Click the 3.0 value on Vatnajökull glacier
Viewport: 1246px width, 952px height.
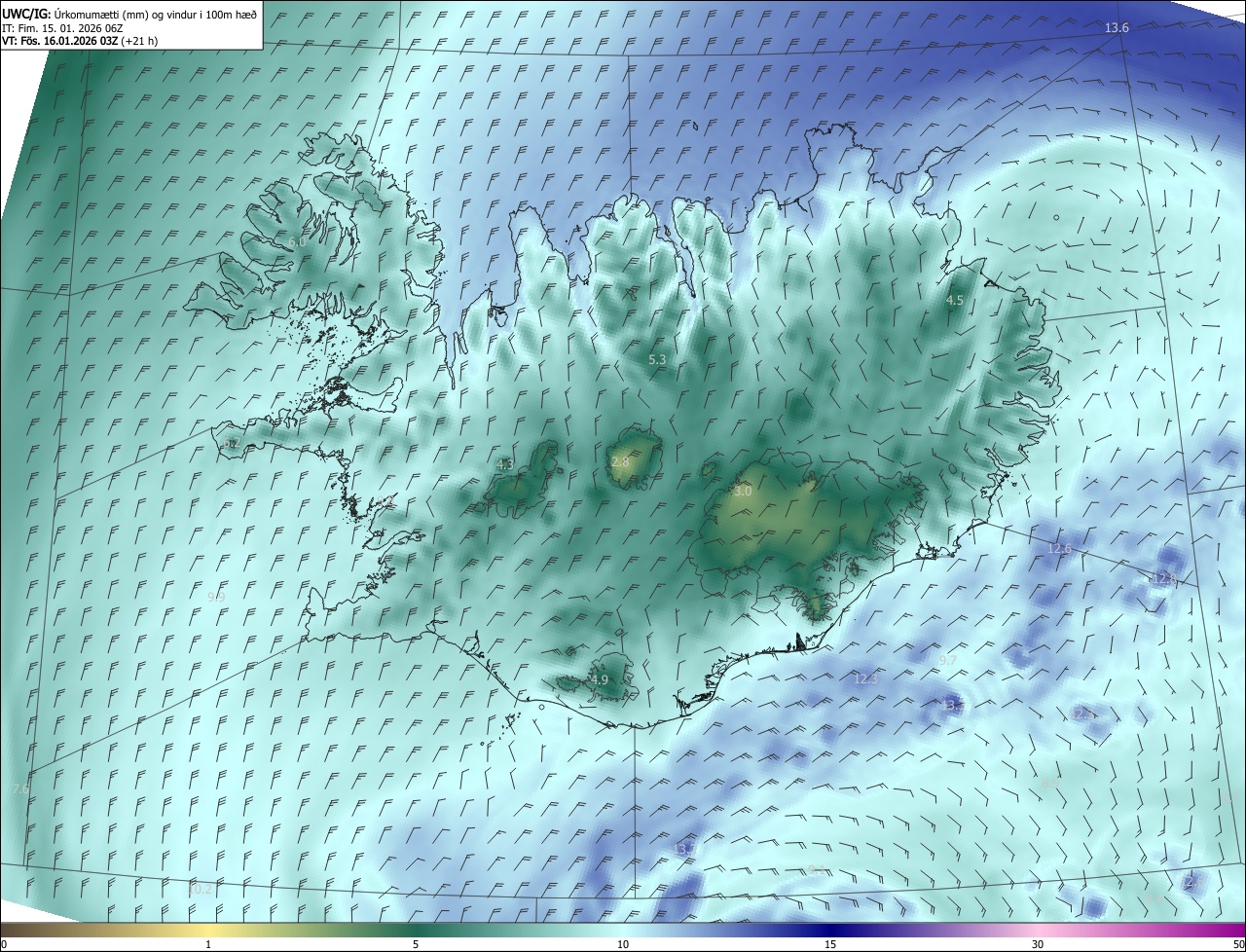pos(743,492)
